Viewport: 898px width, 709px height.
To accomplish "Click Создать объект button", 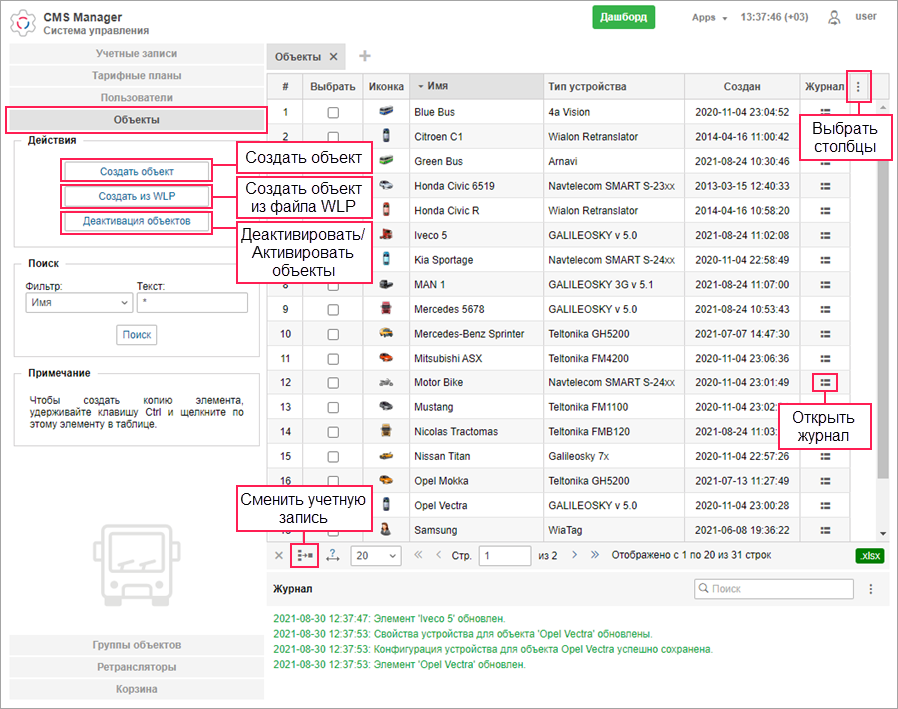I will (x=136, y=171).
